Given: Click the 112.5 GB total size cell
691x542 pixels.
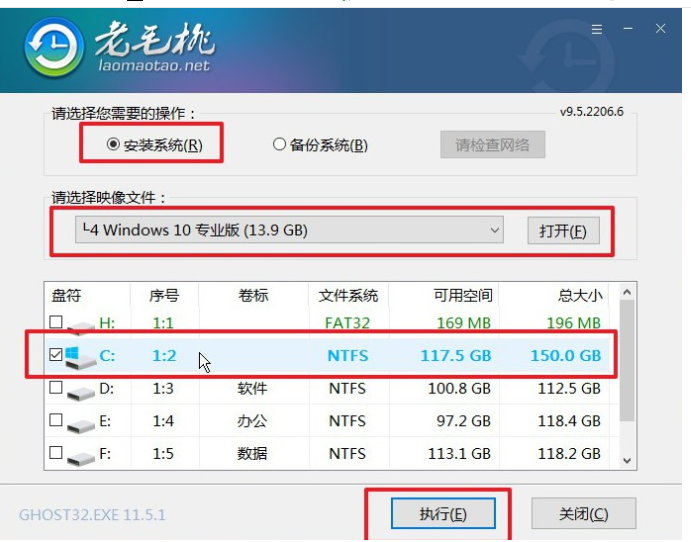Looking at the screenshot, I should point(569,389).
